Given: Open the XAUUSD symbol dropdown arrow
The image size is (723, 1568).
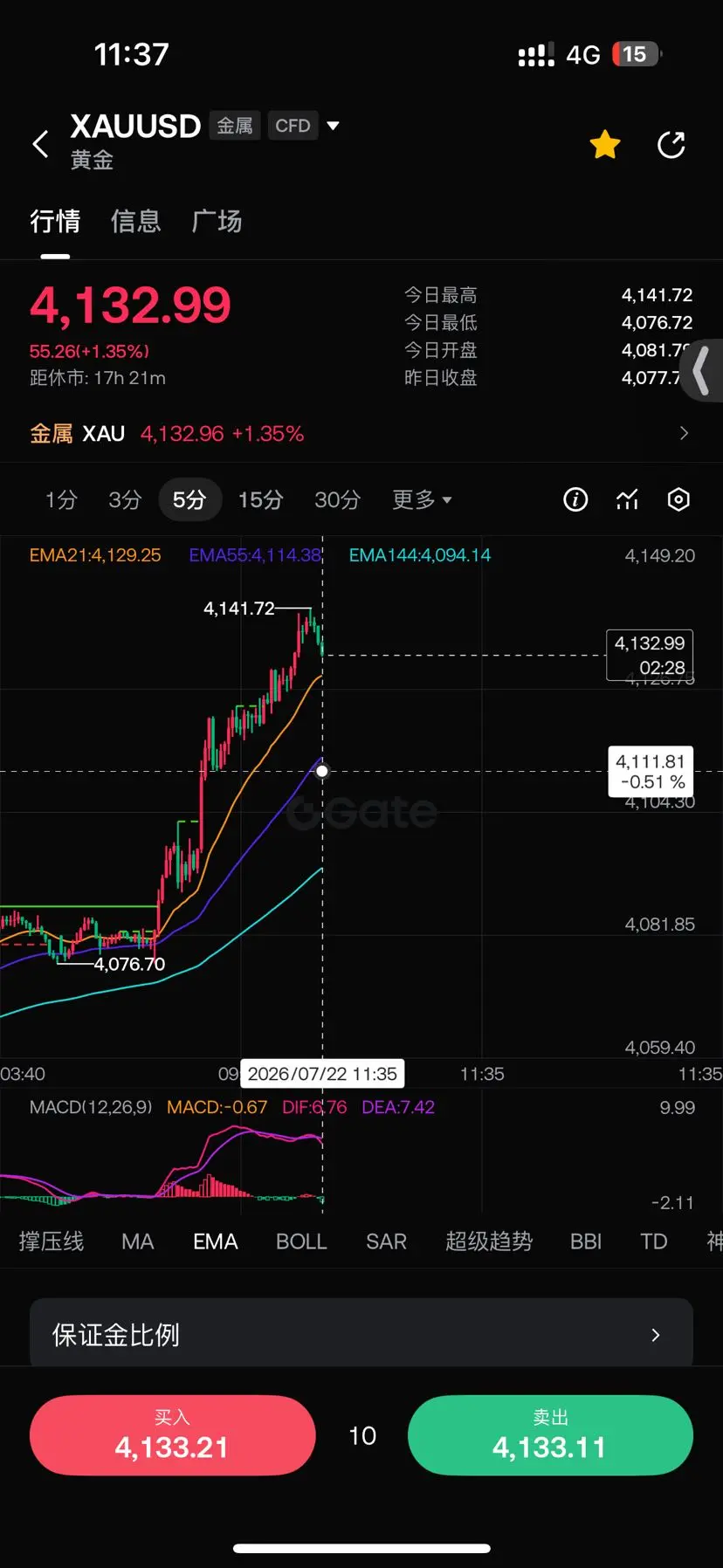Looking at the screenshot, I should pos(333,126).
